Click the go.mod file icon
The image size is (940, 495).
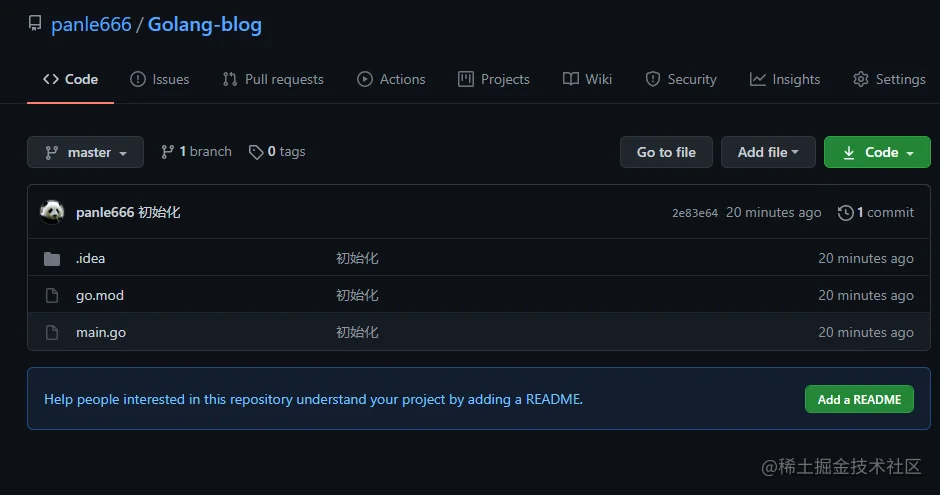coord(52,295)
